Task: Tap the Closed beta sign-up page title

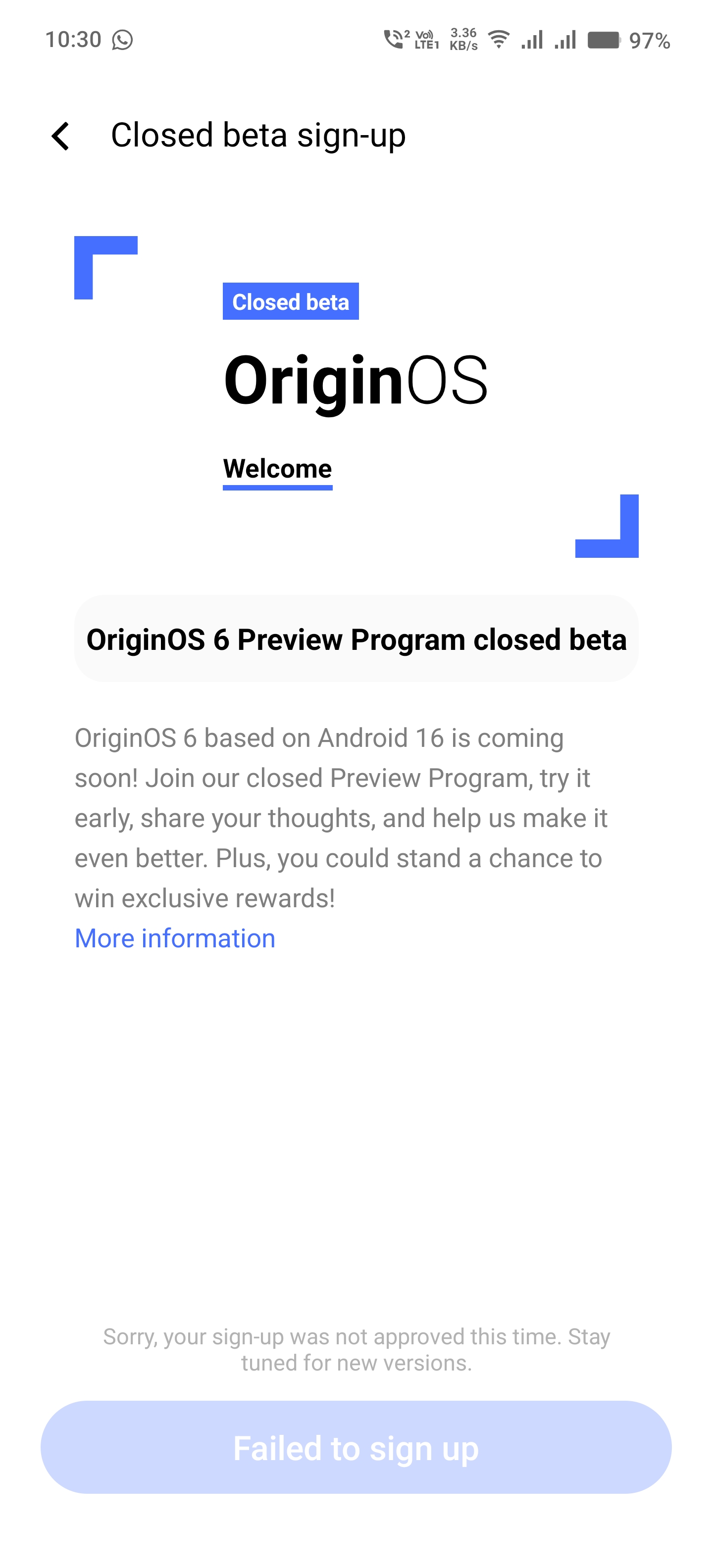Action: pos(258,135)
